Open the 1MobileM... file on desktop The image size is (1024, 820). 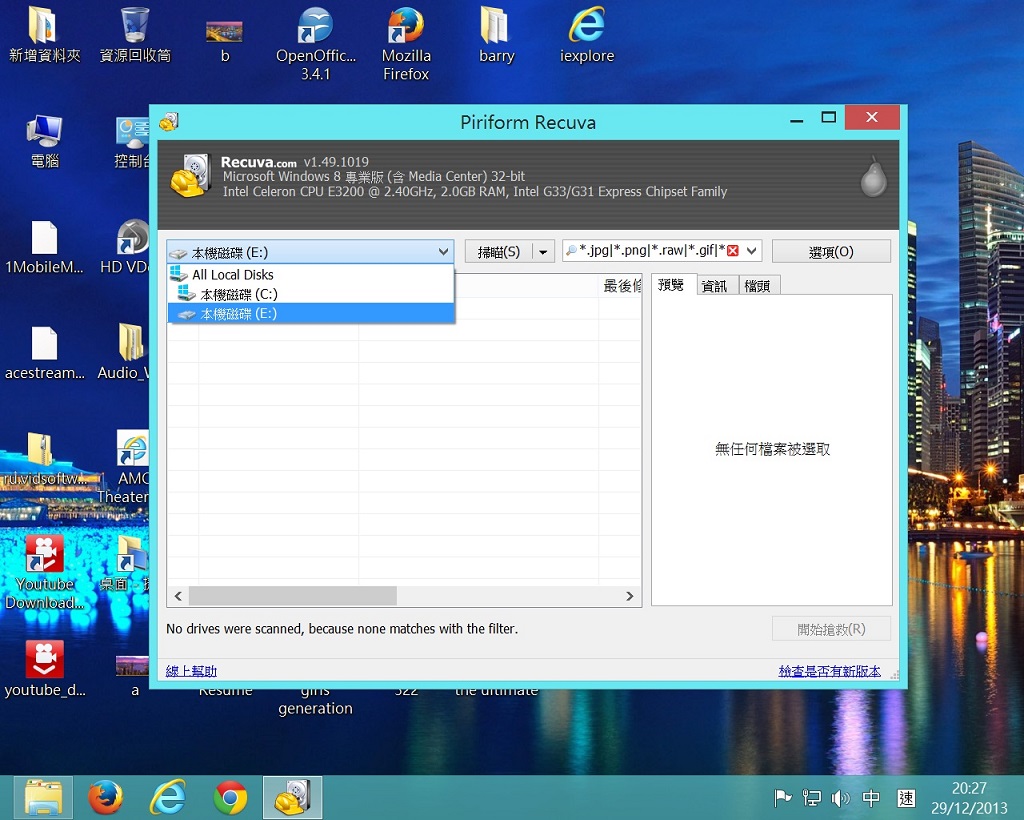coord(44,247)
